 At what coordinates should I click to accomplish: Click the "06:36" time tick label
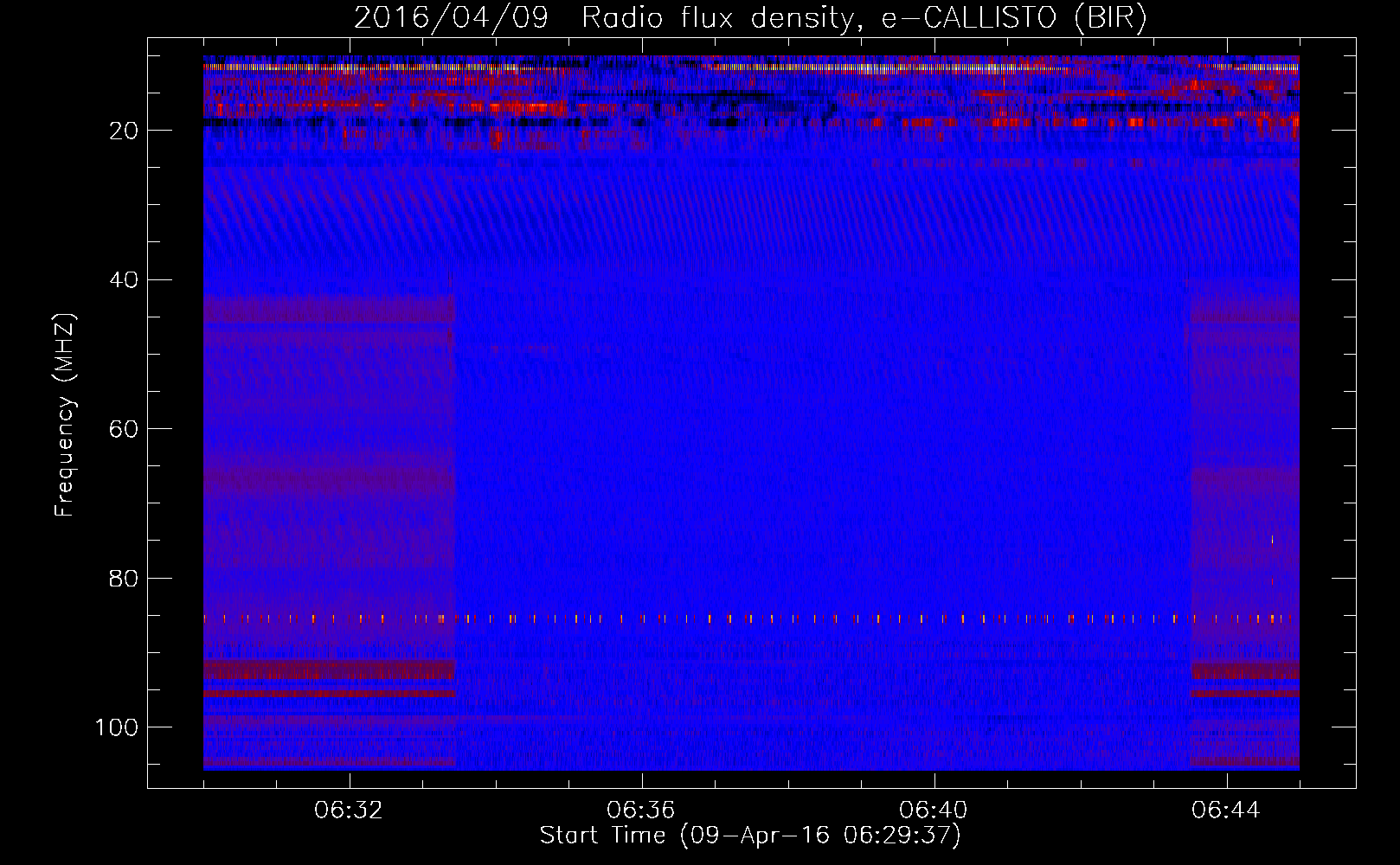tap(640, 811)
